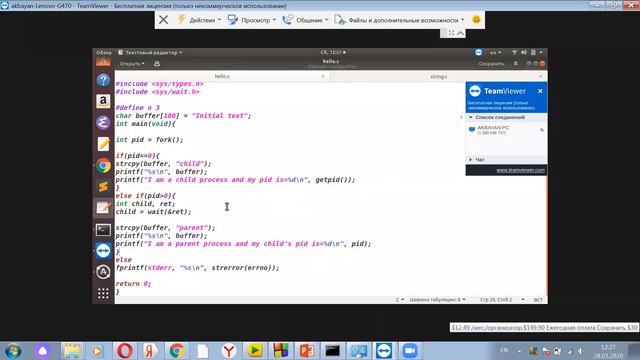Close the TeamViewer session toolbar with X

163,20
